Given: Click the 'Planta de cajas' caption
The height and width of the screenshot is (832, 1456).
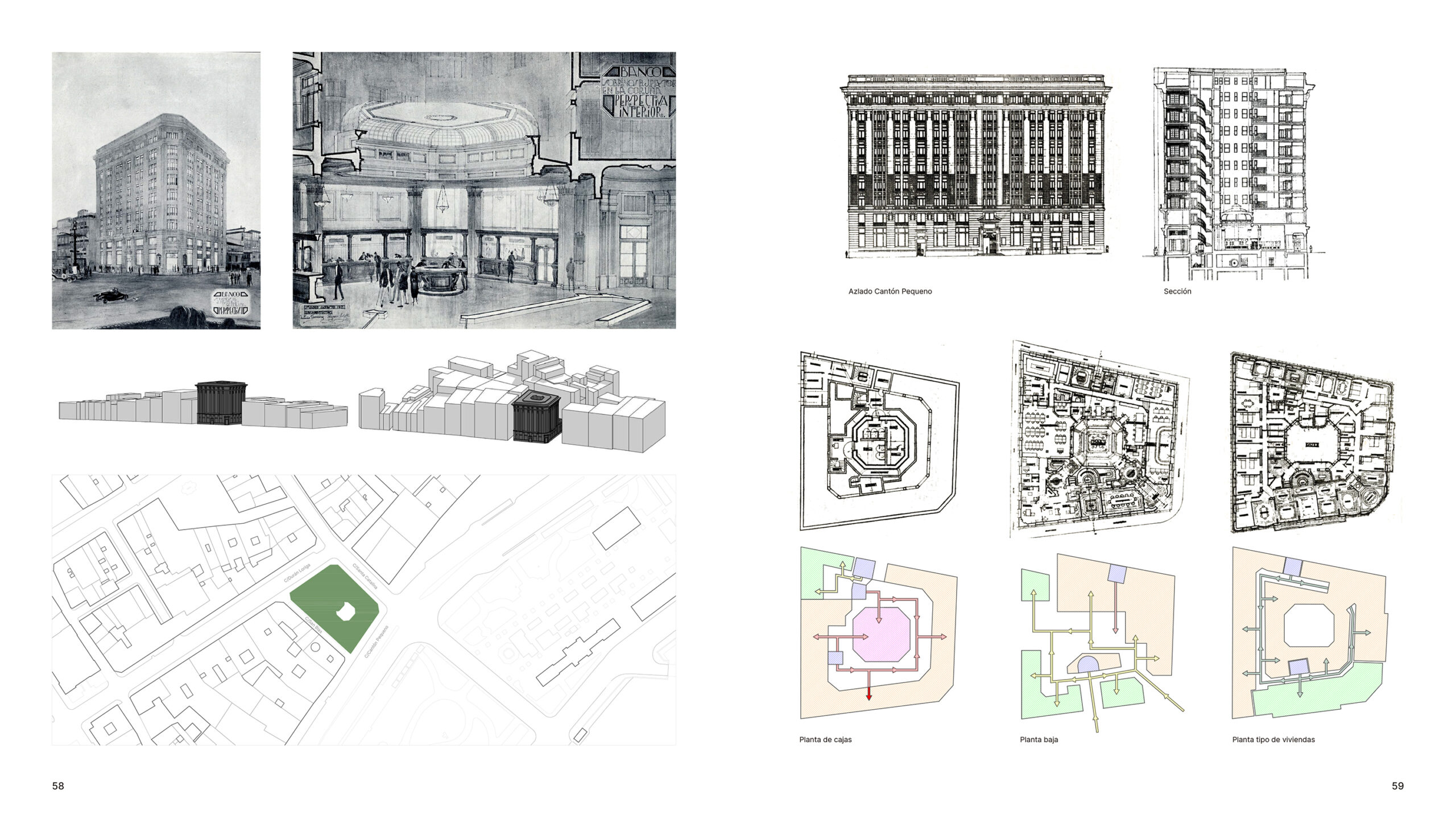Looking at the screenshot, I should coord(825,739).
